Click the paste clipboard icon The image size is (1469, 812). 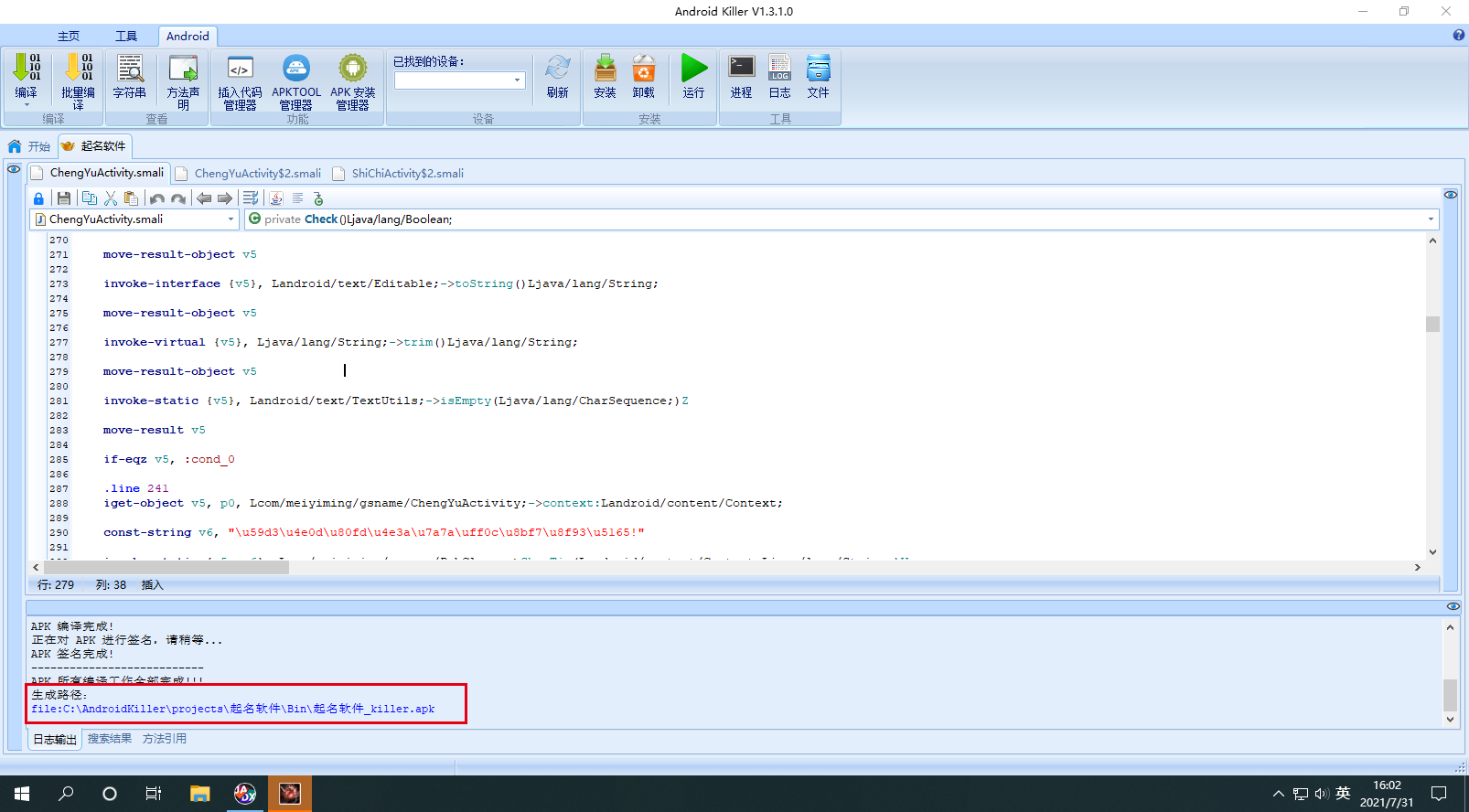coord(132,198)
